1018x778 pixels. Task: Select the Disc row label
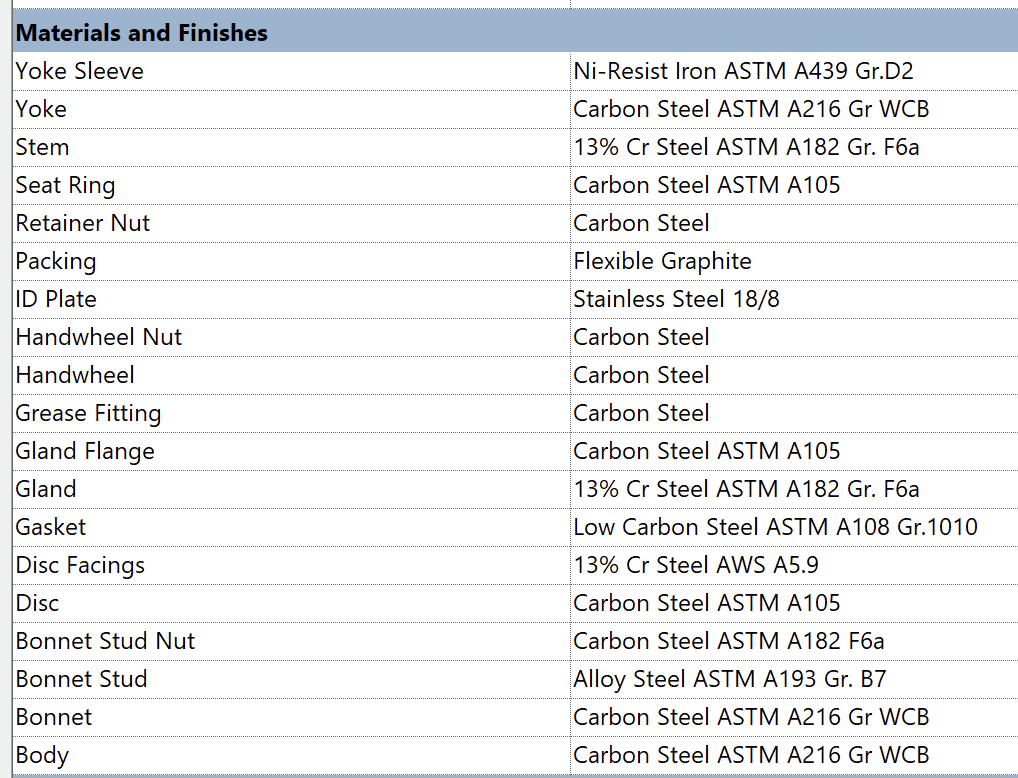tap(36, 603)
